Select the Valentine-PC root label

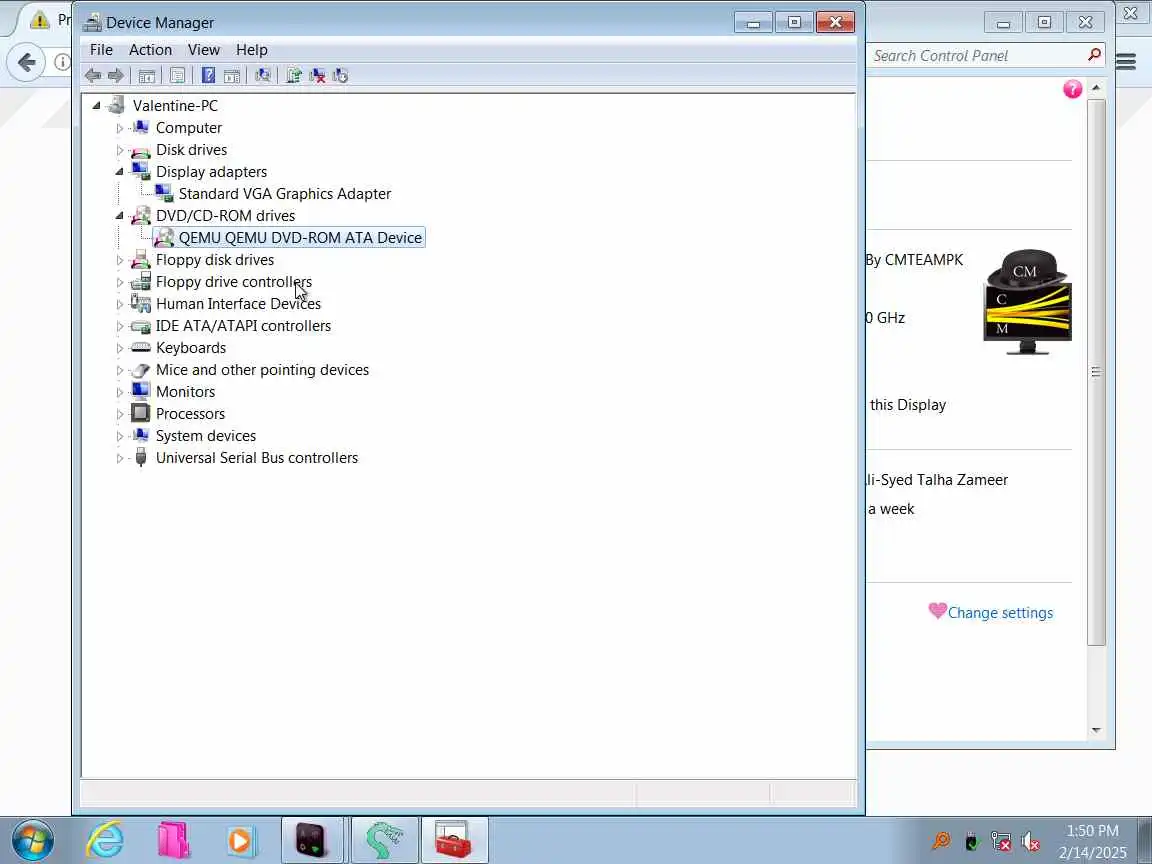[x=175, y=106]
